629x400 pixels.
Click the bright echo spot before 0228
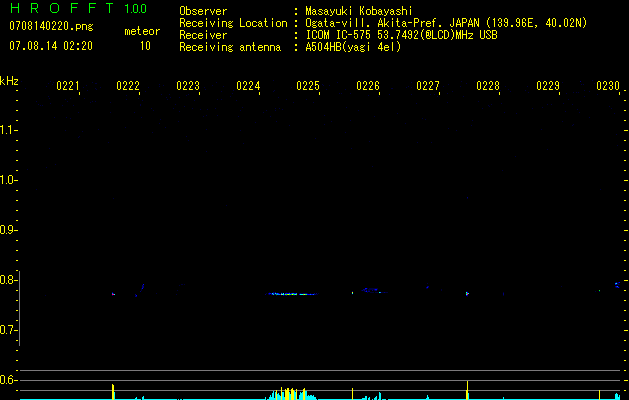(467, 294)
